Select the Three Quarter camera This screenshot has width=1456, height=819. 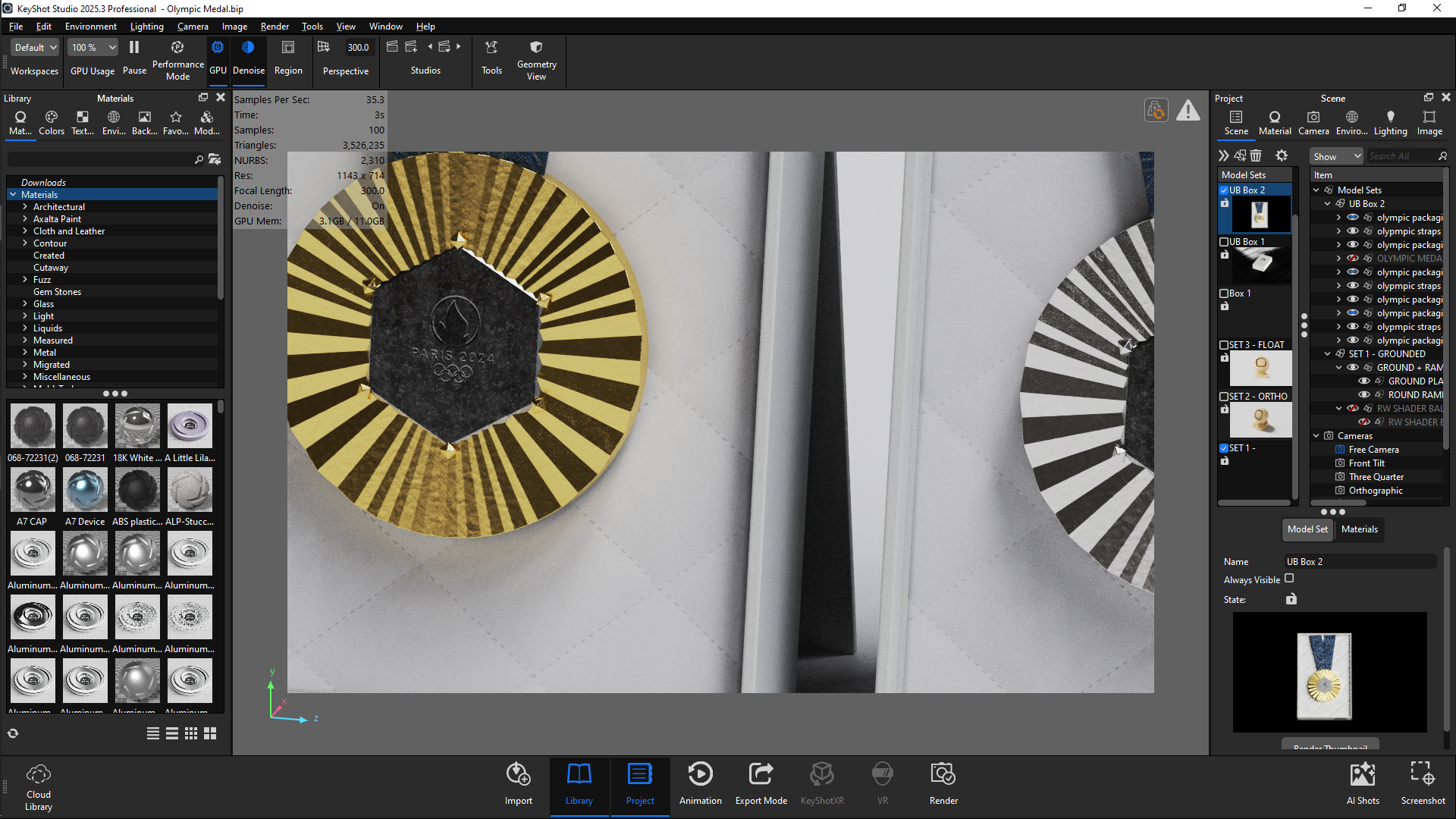coord(1376,477)
